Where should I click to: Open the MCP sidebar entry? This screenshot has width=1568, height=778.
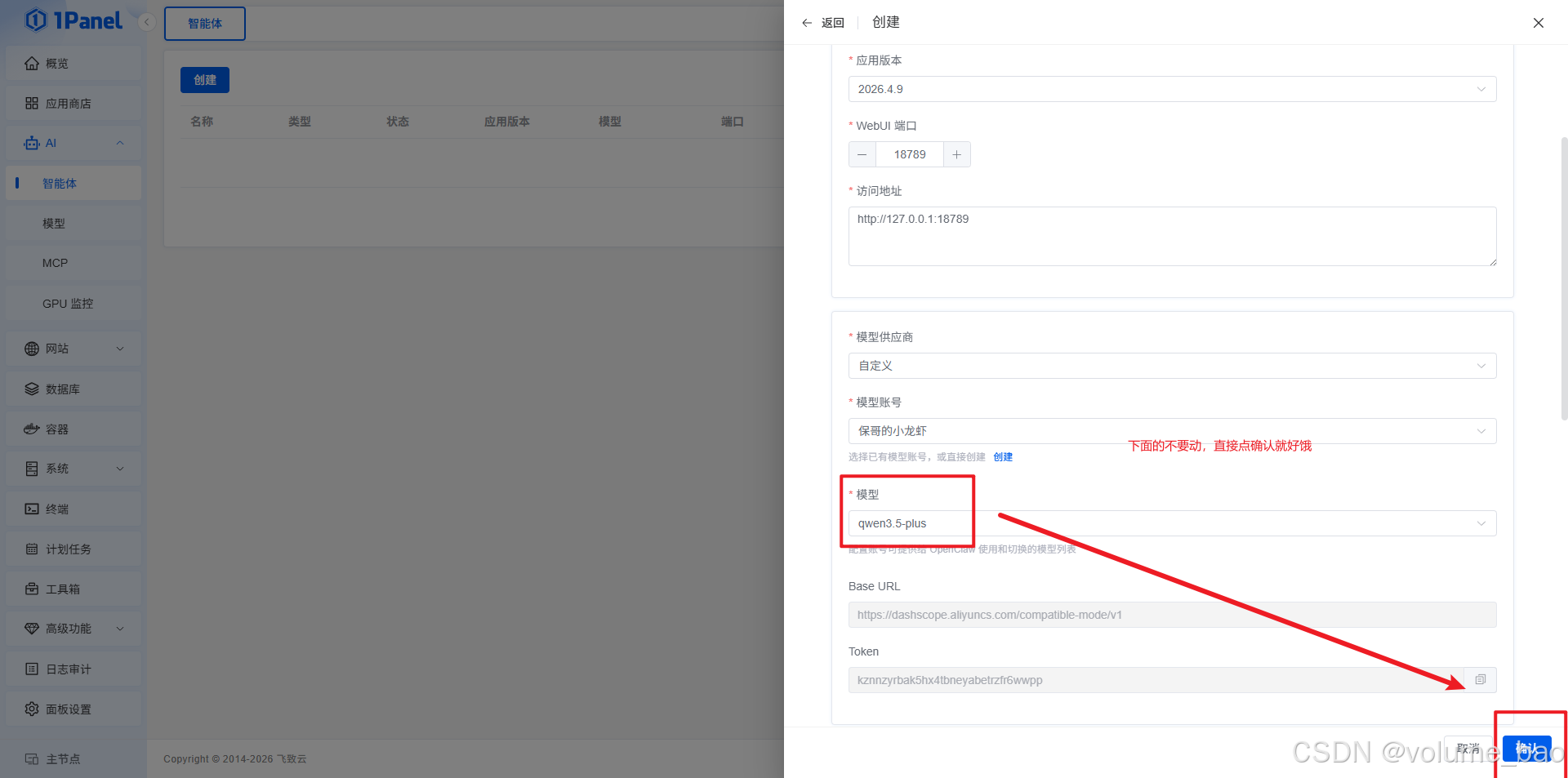73,264
